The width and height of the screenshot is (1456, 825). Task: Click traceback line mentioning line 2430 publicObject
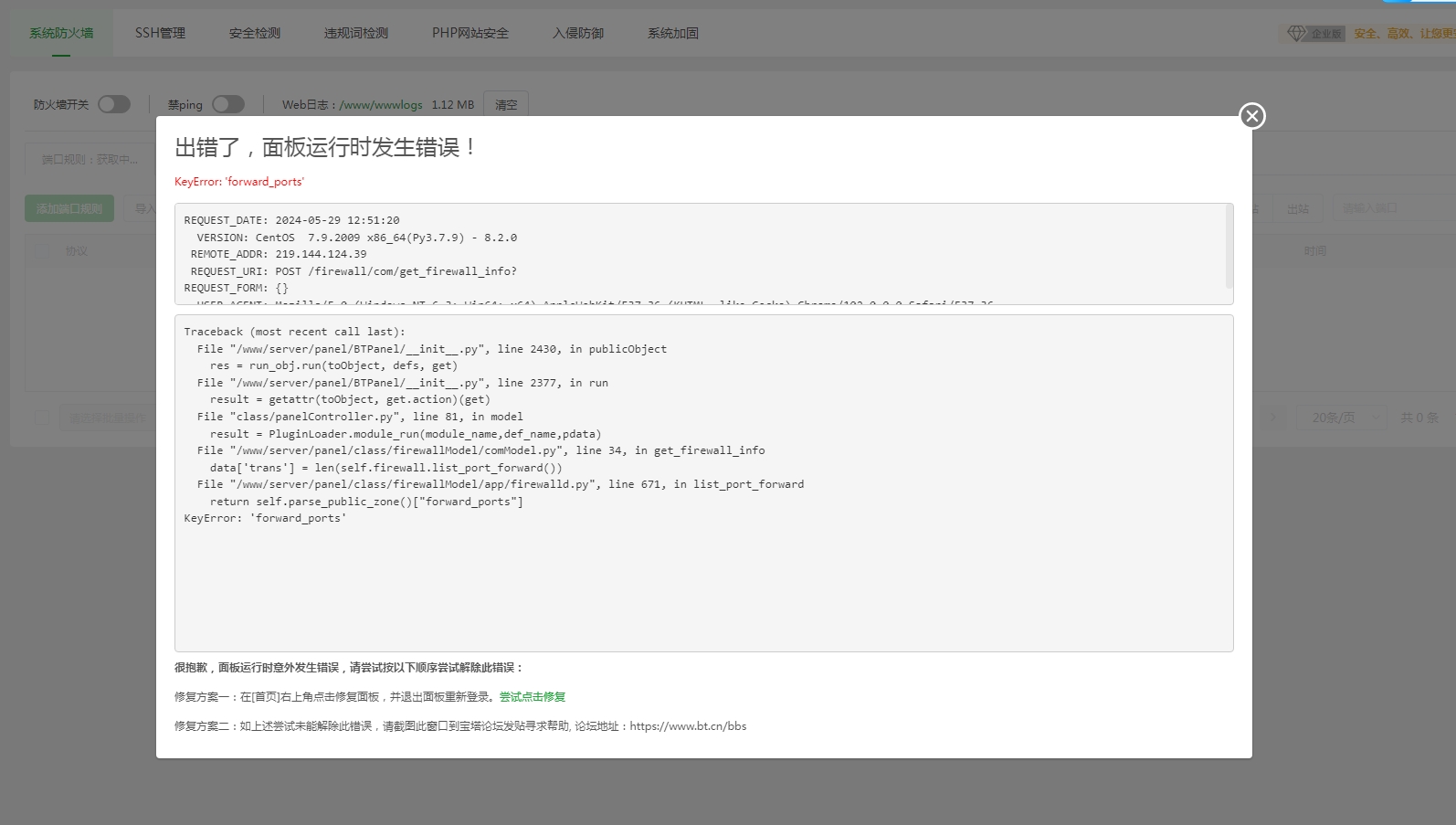click(432, 349)
